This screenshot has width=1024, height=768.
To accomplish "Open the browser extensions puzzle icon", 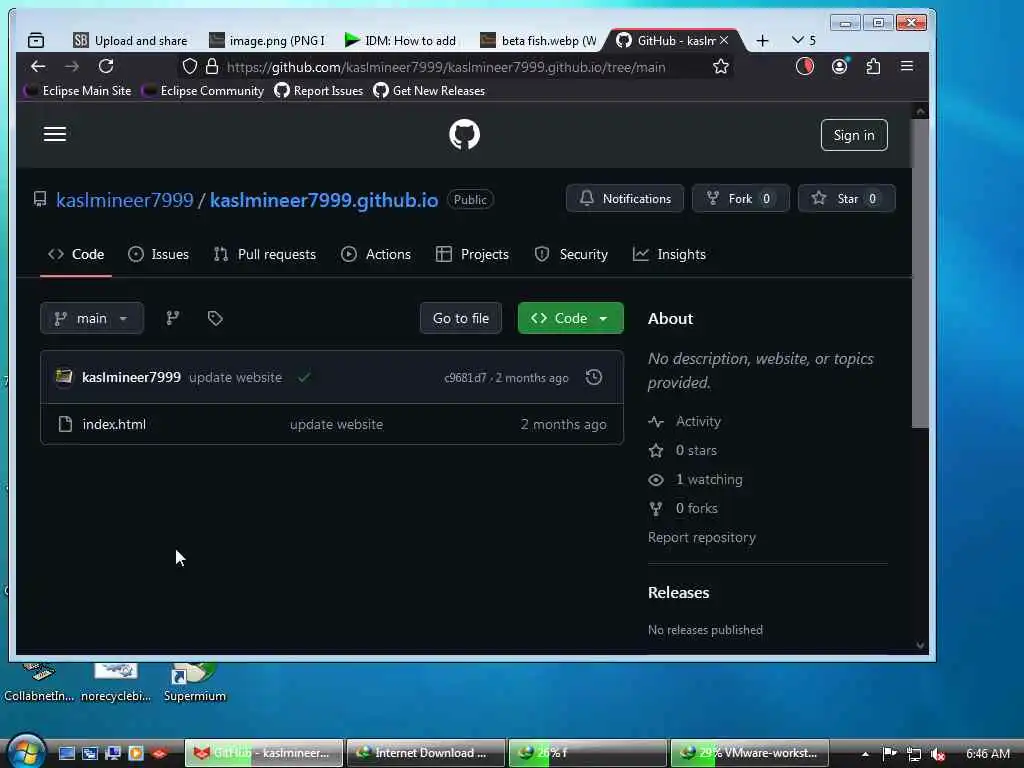I will pos(873,67).
